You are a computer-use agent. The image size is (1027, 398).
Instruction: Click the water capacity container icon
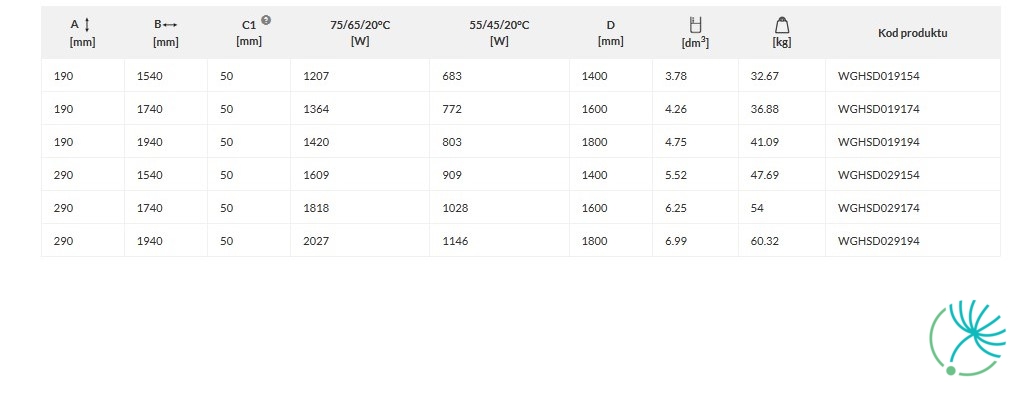pyautogui.click(x=696, y=26)
